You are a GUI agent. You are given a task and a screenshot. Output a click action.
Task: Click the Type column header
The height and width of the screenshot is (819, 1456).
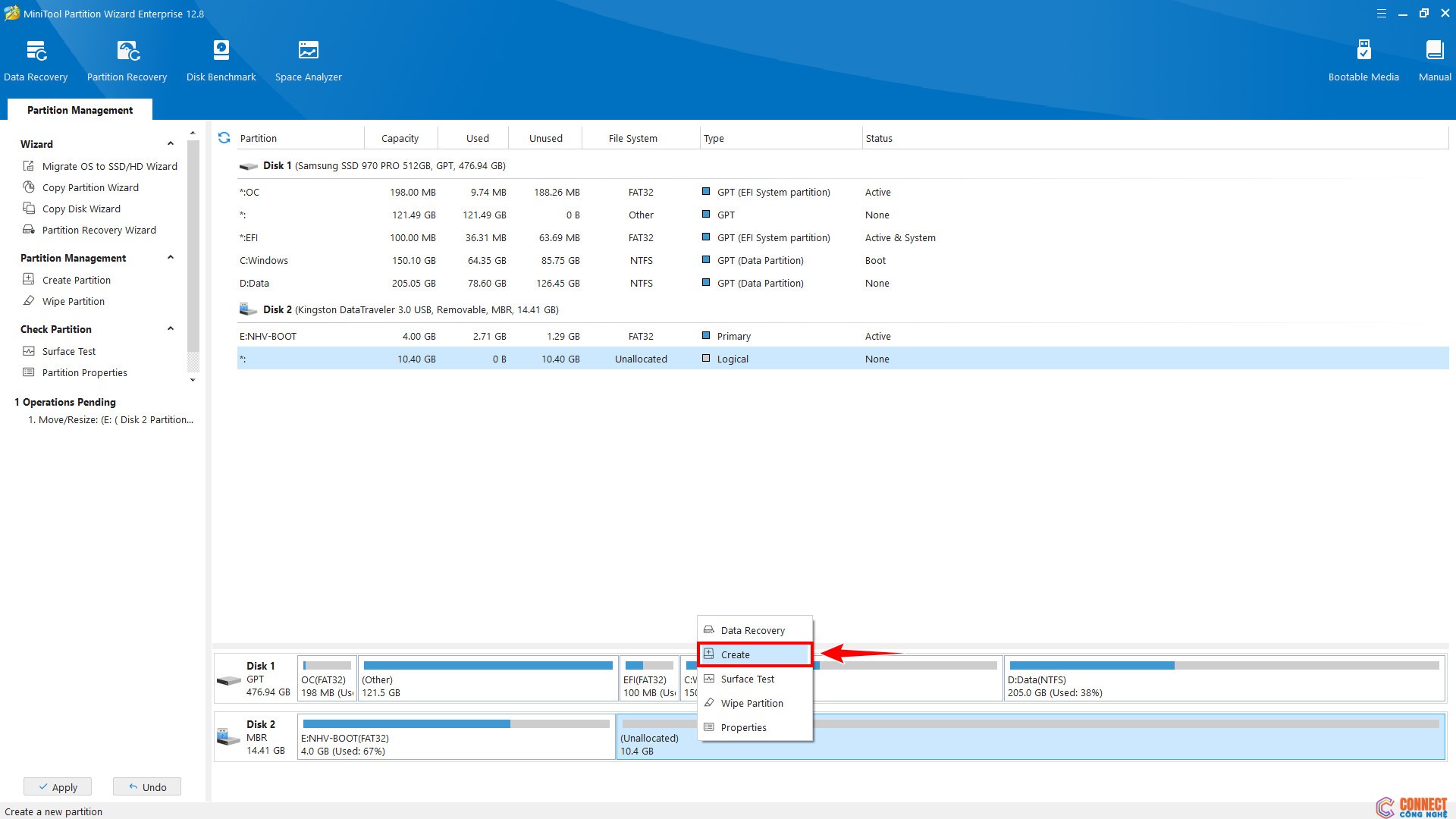tap(781, 138)
